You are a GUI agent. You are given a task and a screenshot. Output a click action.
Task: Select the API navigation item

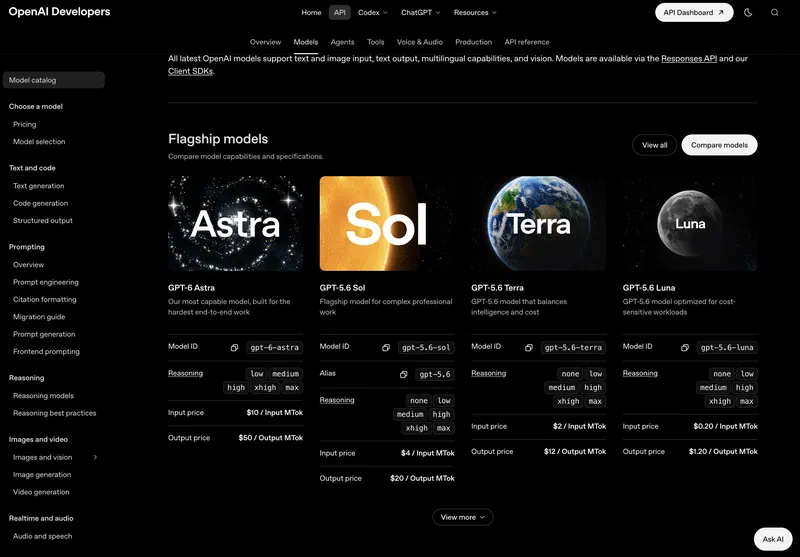(340, 13)
